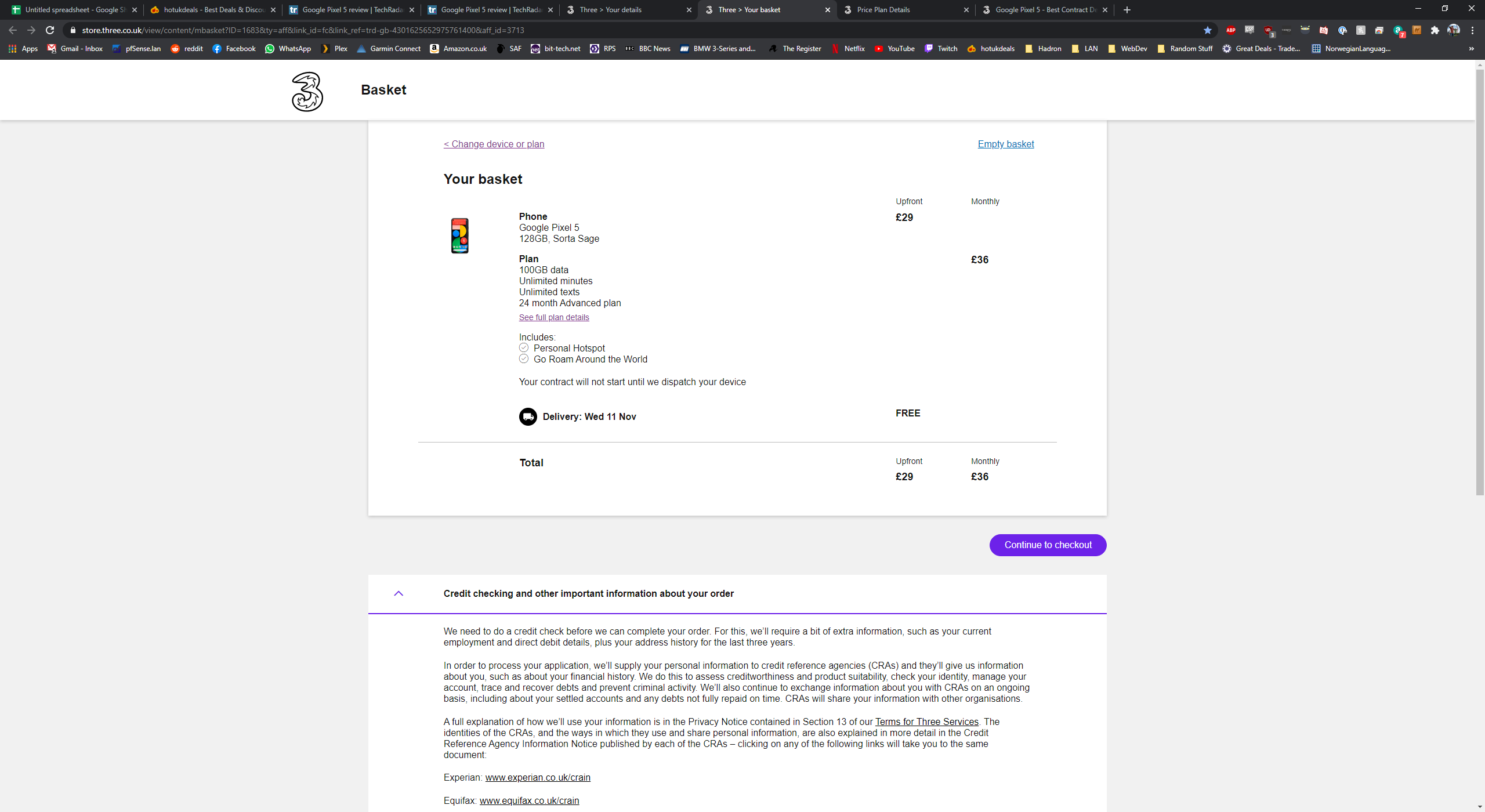Screen dimensions: 1485x812
Task: Close the Three > Your basket tab
Action: [x=828, y=10]
